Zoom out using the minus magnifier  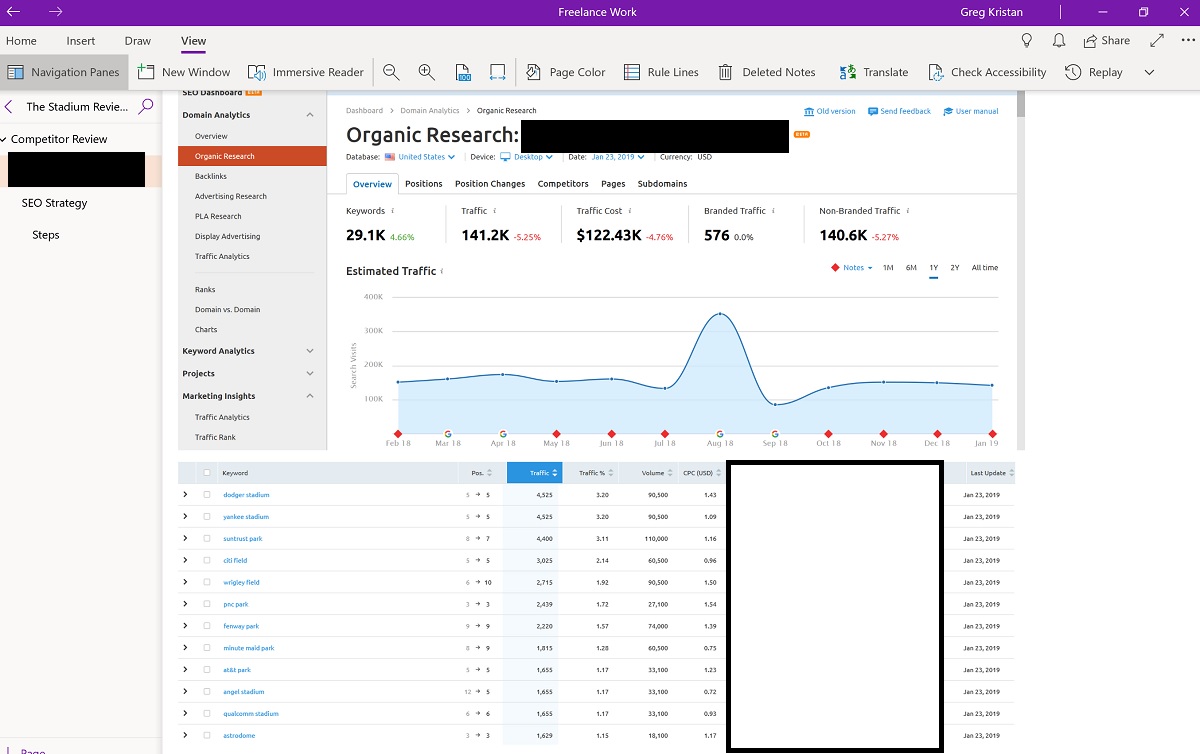click(391, 72)
